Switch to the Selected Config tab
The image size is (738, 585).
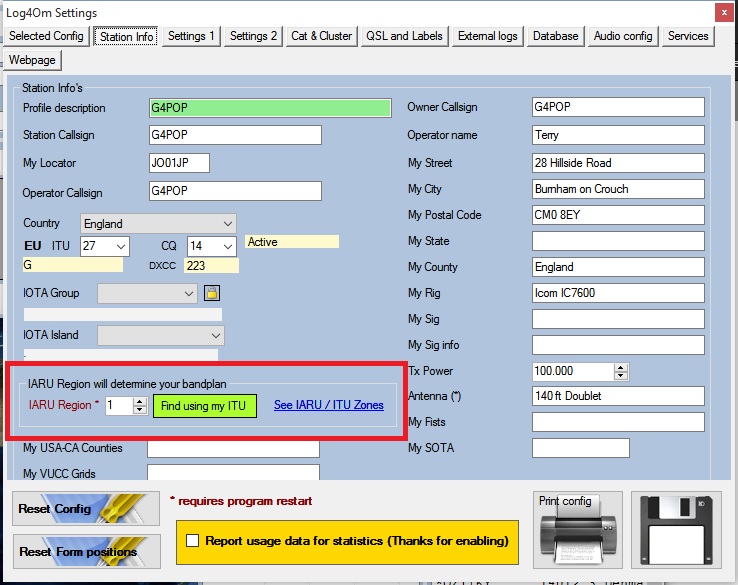46,36
